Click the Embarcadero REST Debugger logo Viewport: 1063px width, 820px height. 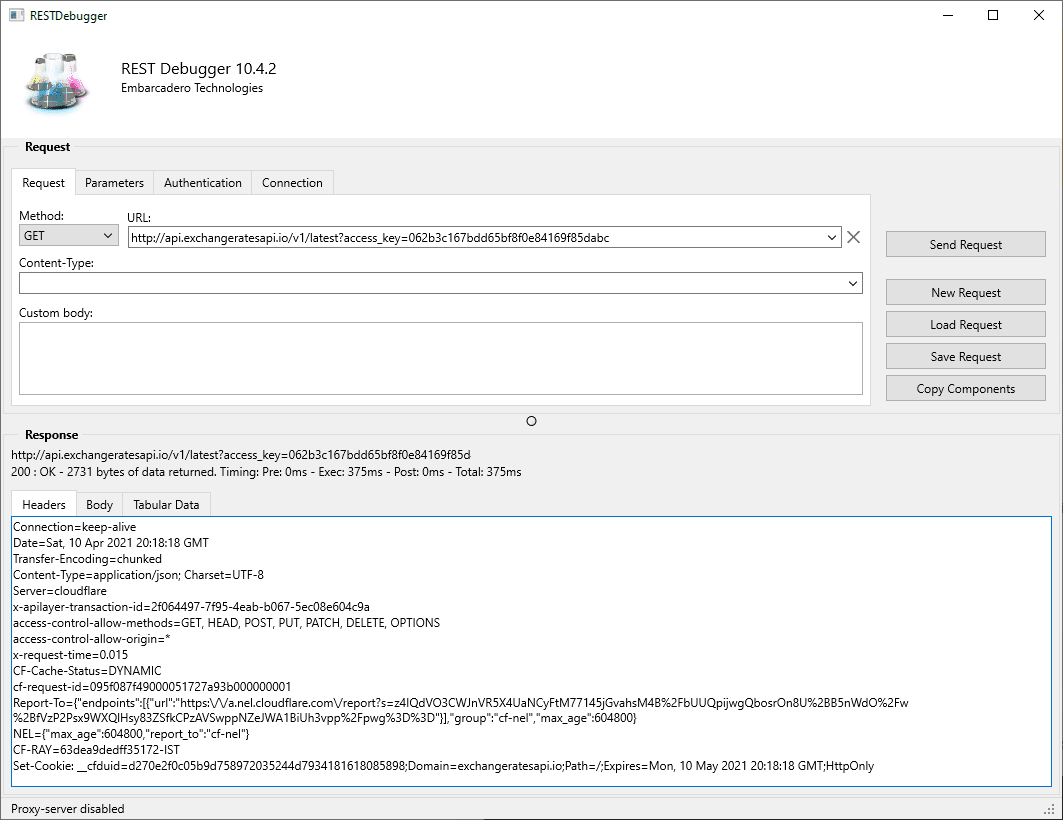point(57,80)
